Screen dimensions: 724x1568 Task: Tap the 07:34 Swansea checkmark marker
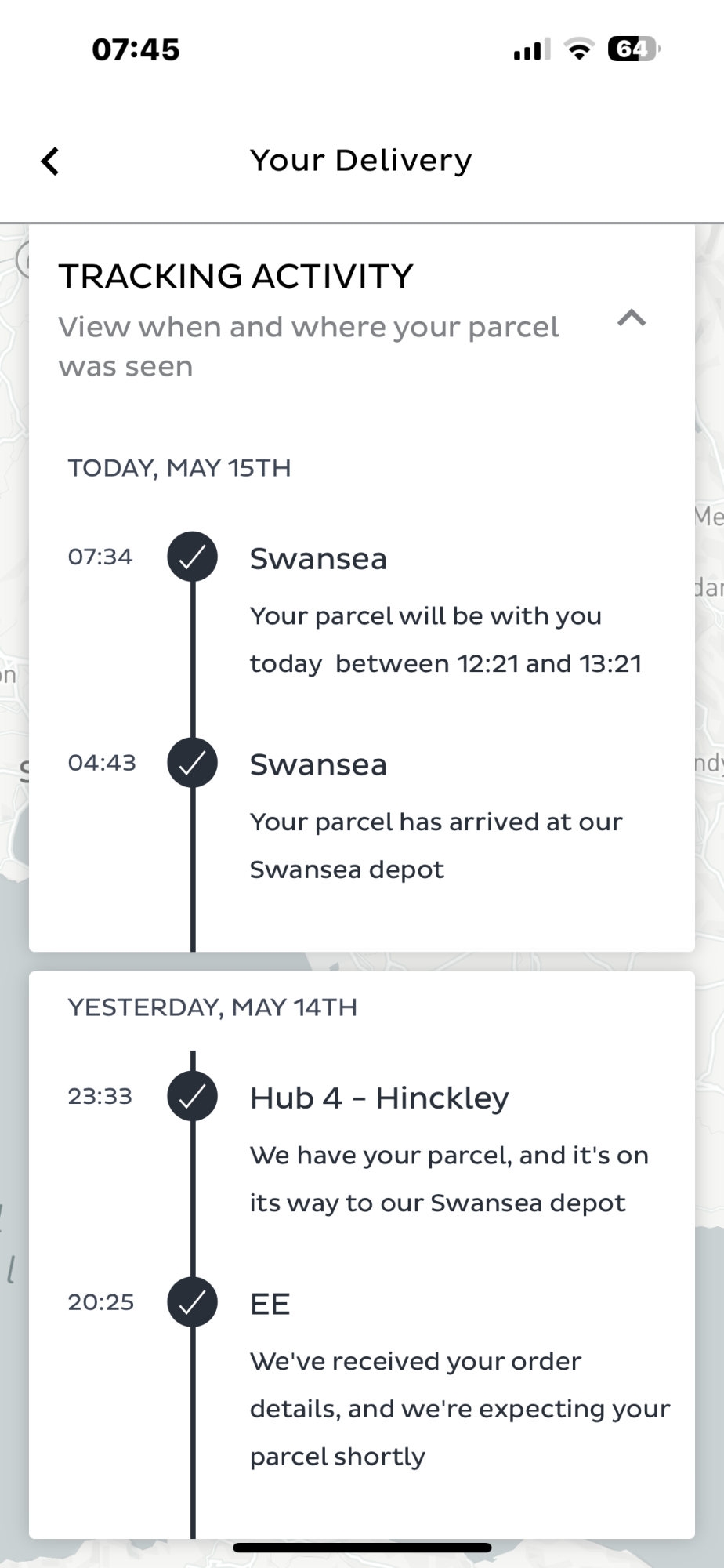[192, 557]
